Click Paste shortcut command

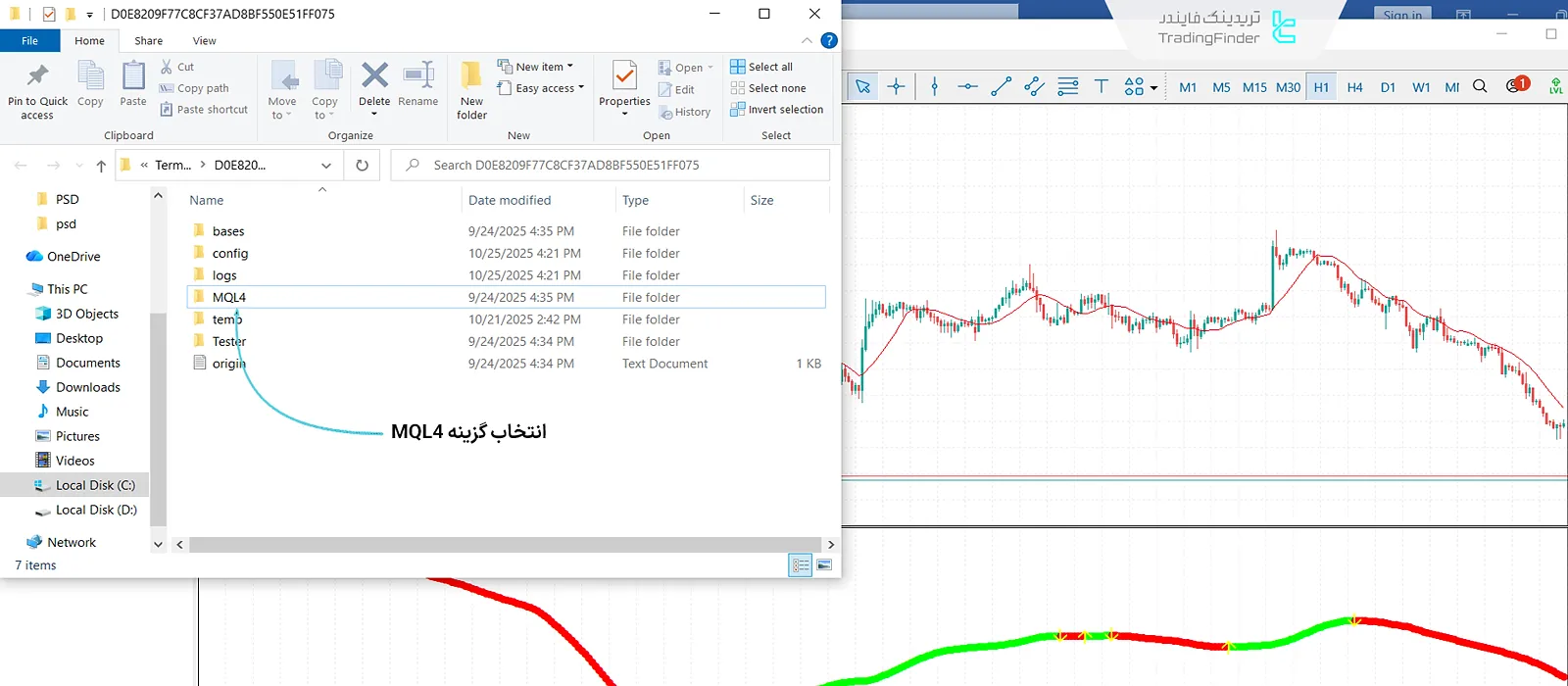tap(204, 110)
